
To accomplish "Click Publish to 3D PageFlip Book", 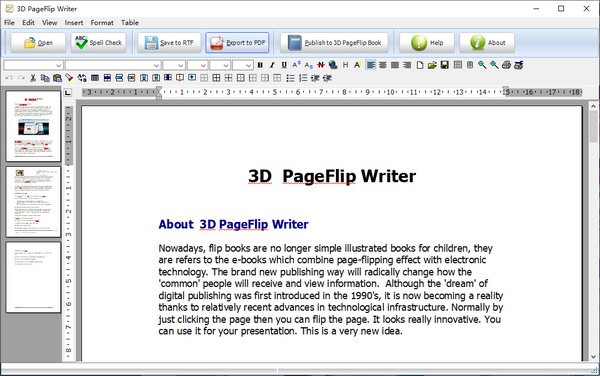I will tap(334, 42).
